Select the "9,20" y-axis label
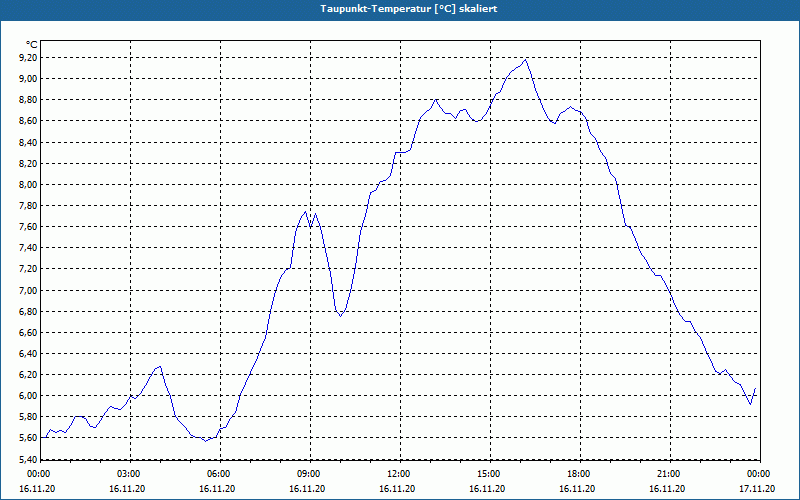Image resolution: width=800 pixels, height=500 pixels. pos(29,58)
